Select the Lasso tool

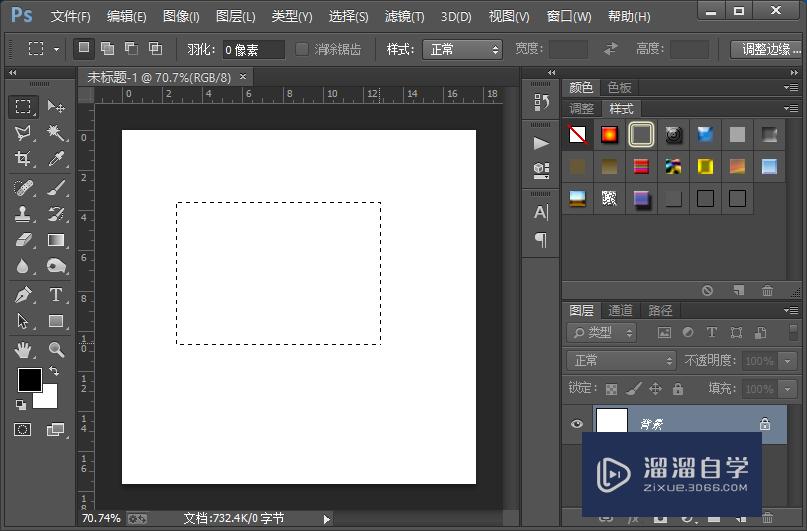pyautogui.click(x=23, y=133)
